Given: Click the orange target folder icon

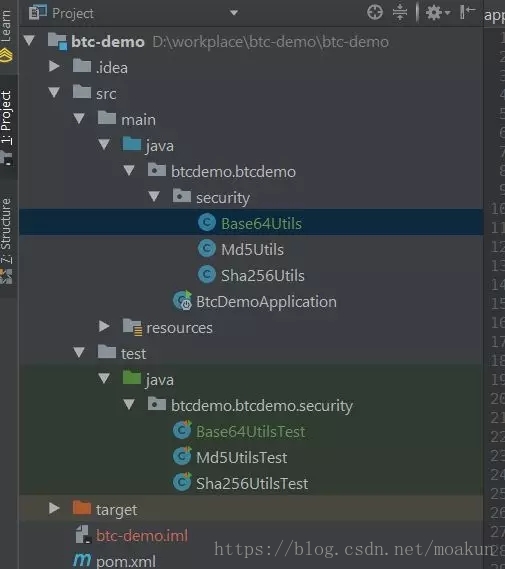Looking at the screenshot, I should pyautogui.click(x=82, y=508).
